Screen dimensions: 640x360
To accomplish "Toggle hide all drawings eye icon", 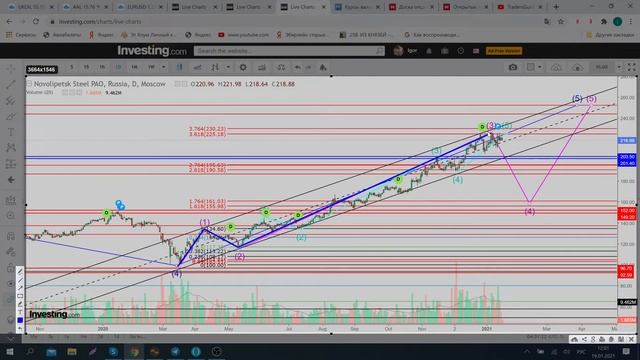I will (x=11, y=284).
